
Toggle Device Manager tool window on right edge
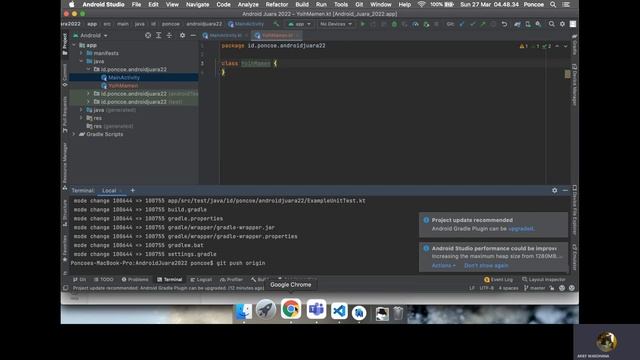574,85
